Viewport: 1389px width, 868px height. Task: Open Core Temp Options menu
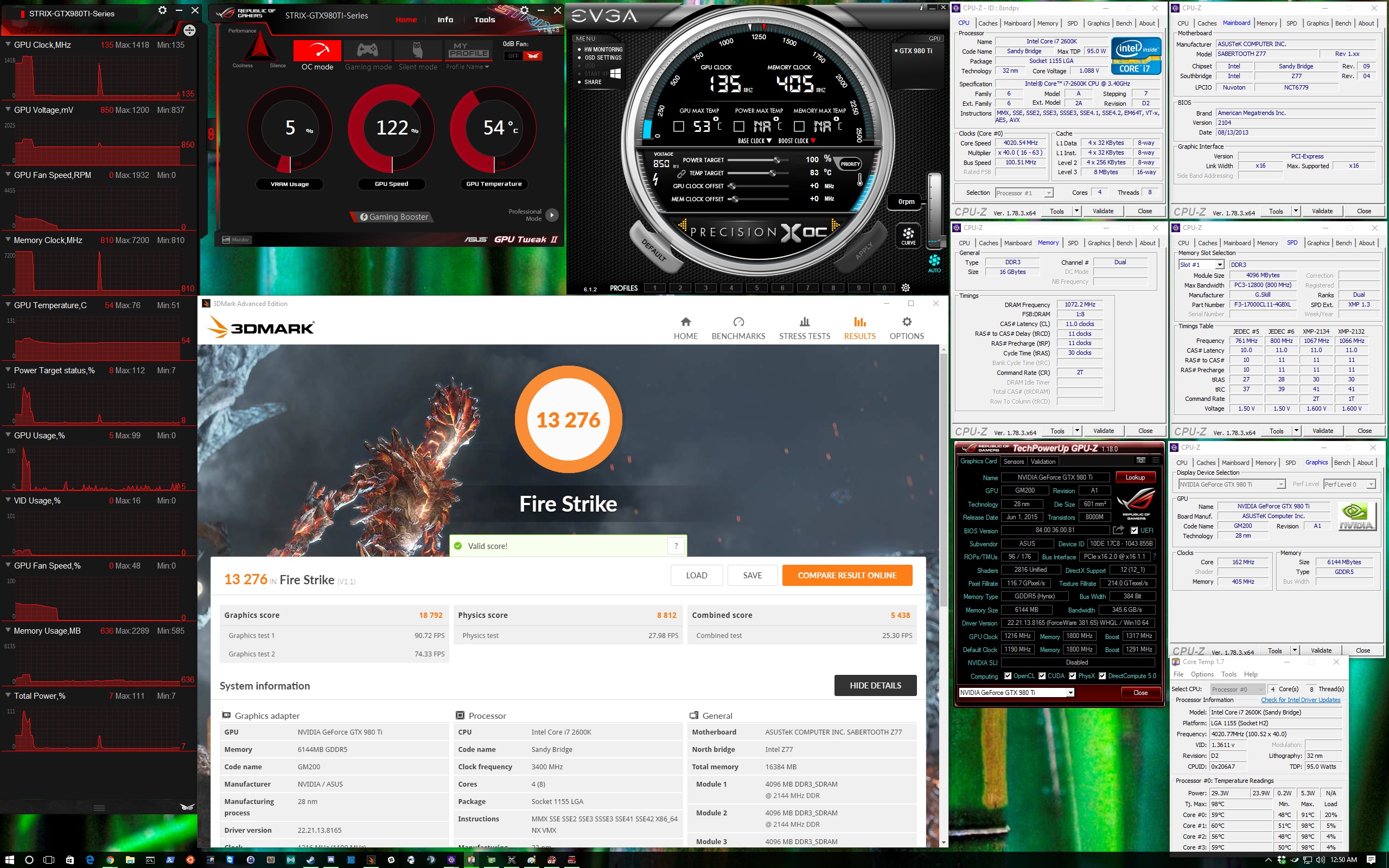(1202, 674)
